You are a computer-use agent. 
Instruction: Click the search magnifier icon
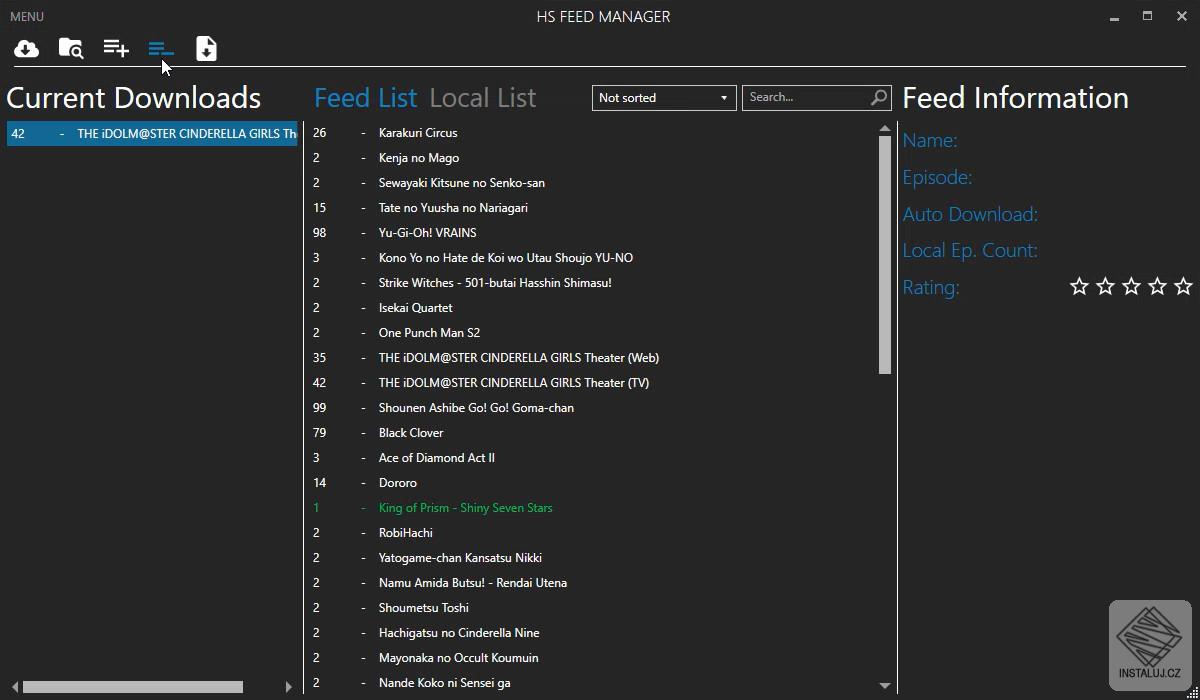(879, 97)
